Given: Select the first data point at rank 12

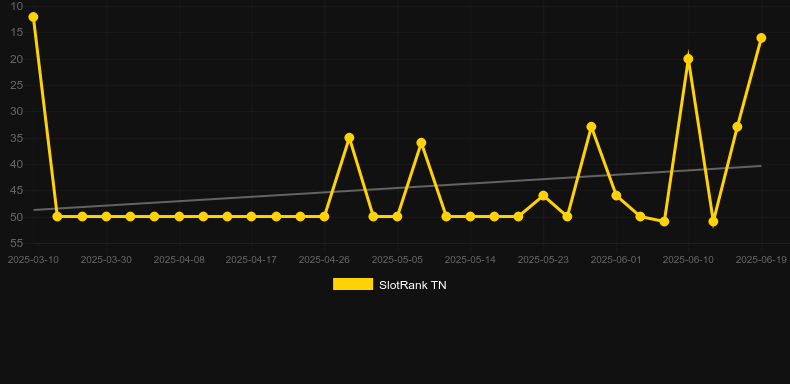Looking at the screenshot, I should (33, 17).
